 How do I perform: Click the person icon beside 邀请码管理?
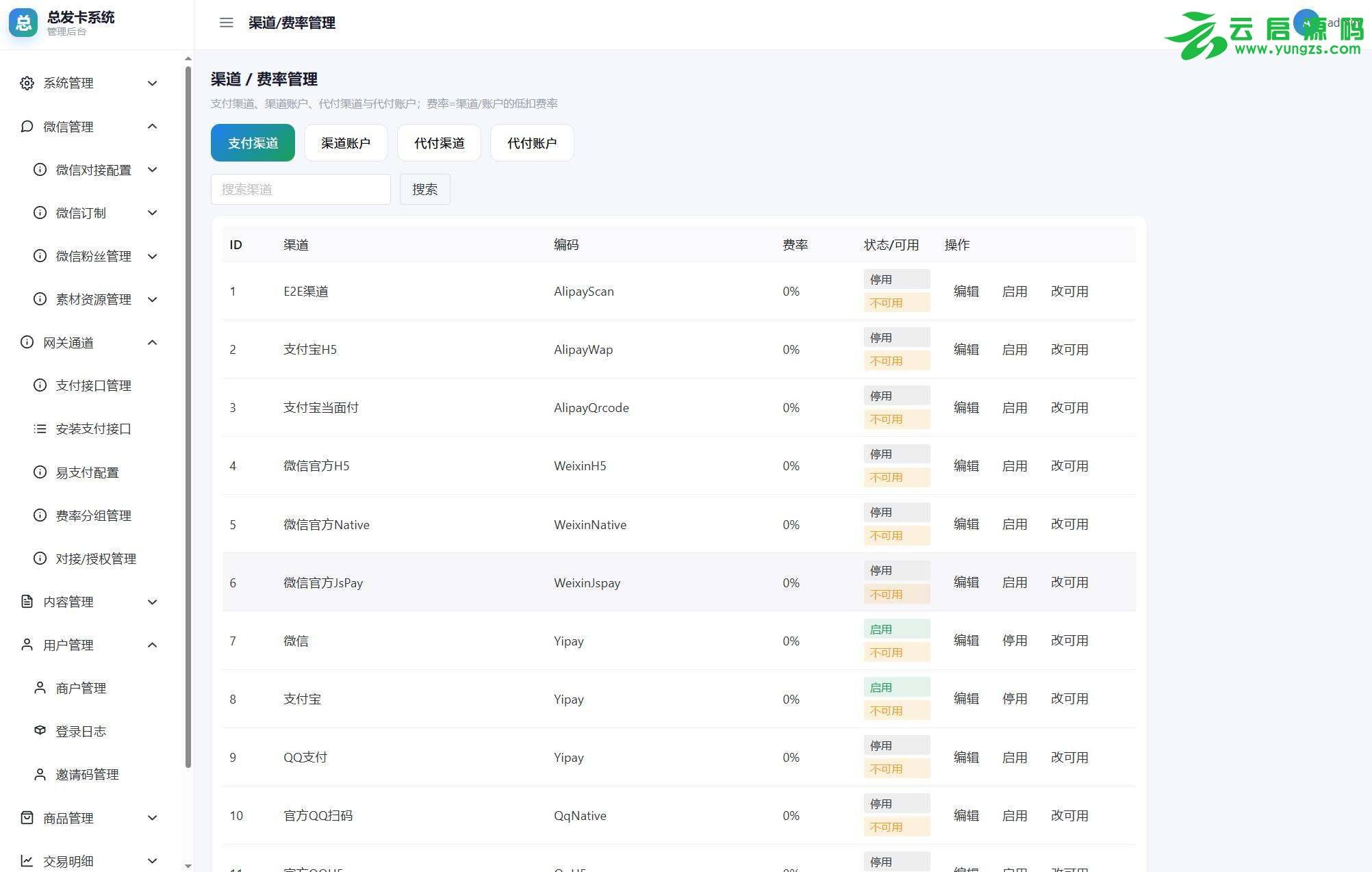click(x=40, y=774)
